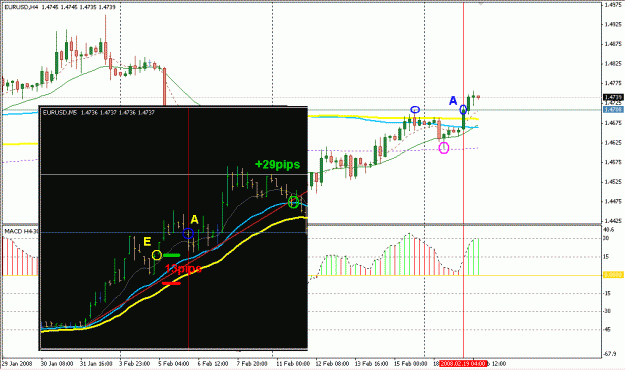
Task: Click the 29 Jan 2008 date label
Action: [17, 364]
